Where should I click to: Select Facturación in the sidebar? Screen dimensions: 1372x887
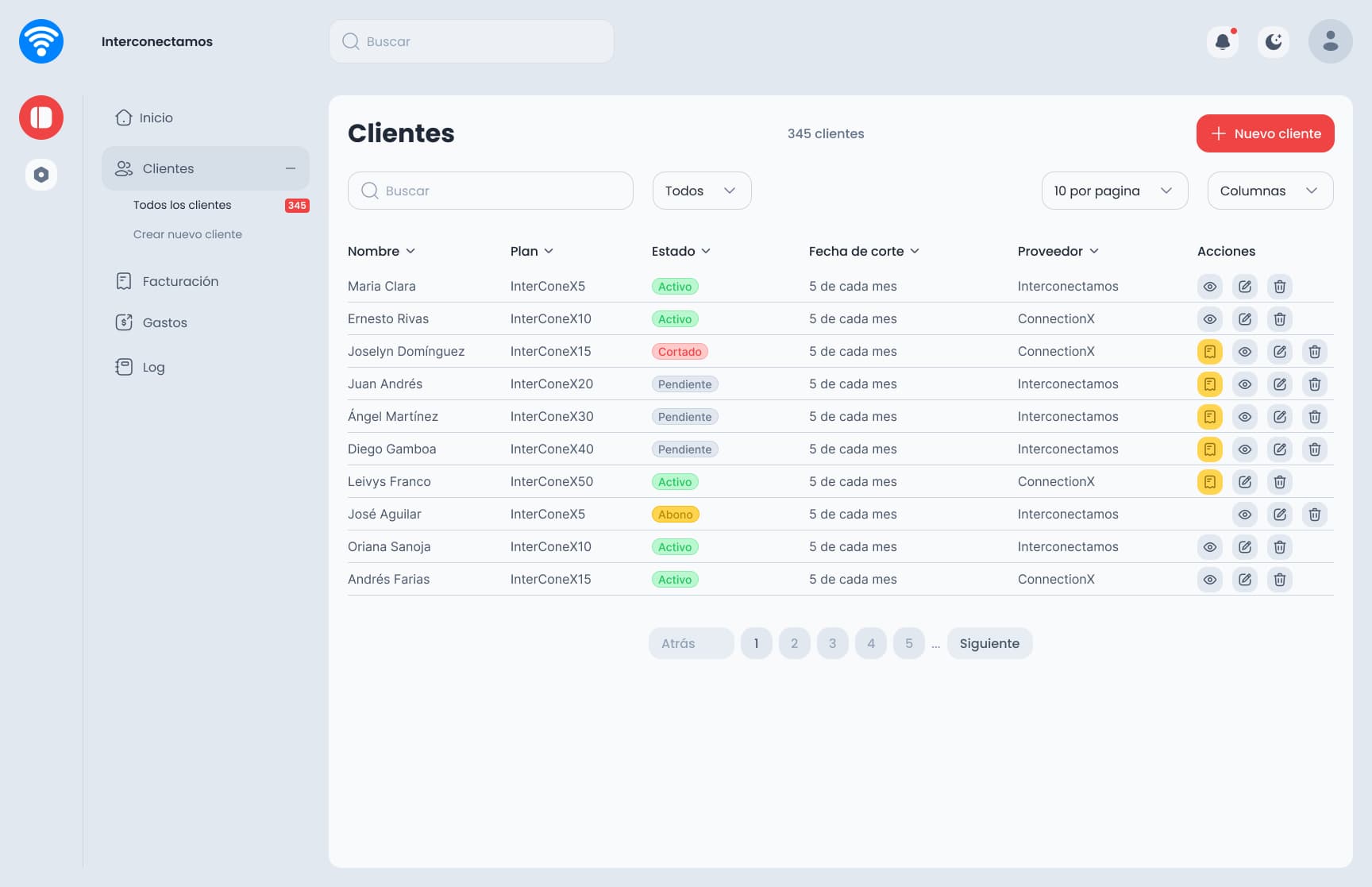click(x=180, y=281)
